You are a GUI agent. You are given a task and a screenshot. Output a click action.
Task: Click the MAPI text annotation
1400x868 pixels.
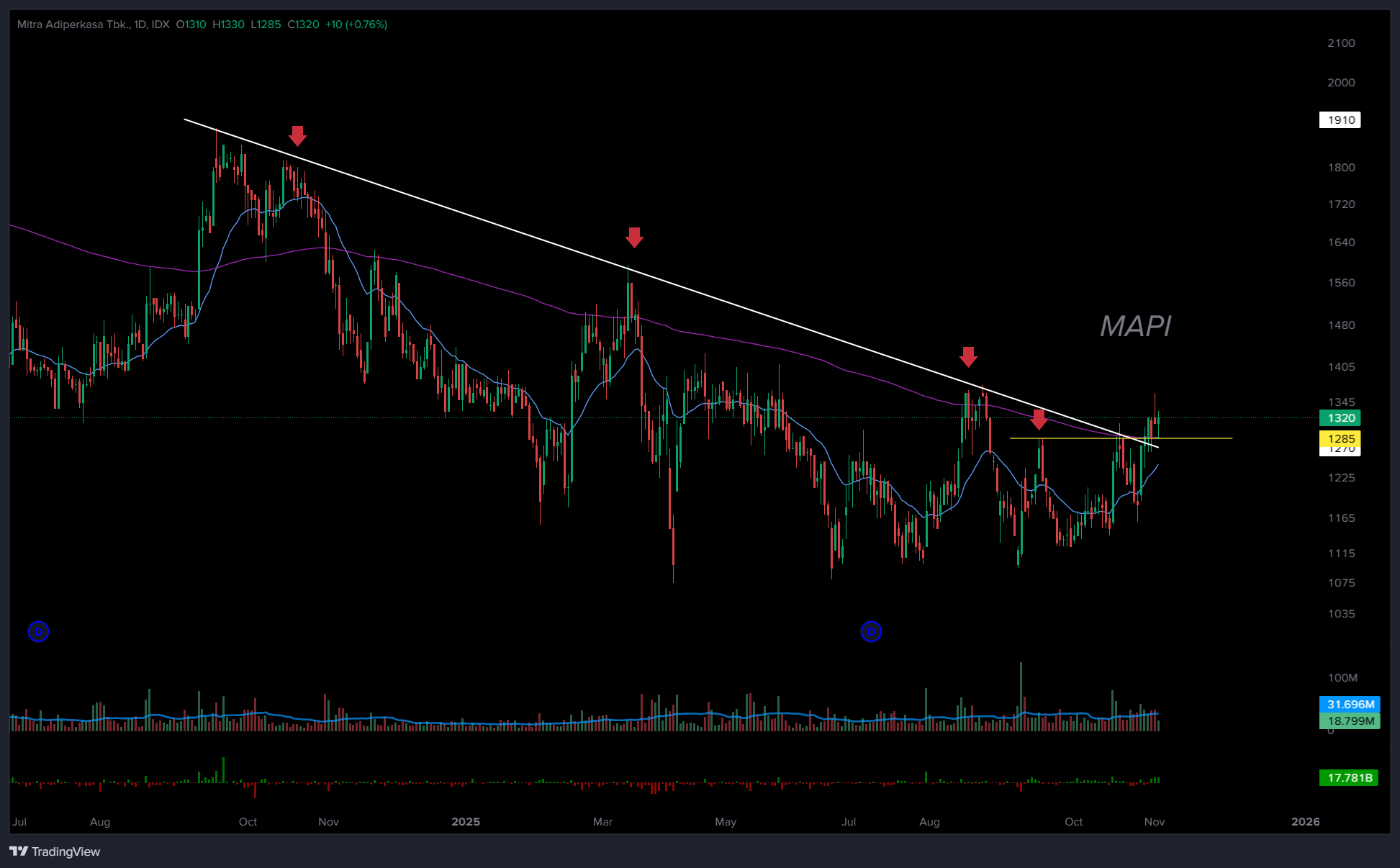click(1135, 326)
